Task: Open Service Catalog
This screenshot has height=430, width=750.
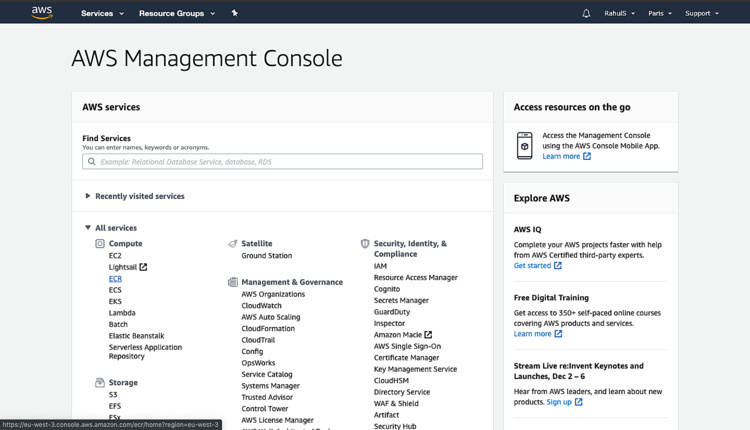Action: pos(267,375)
